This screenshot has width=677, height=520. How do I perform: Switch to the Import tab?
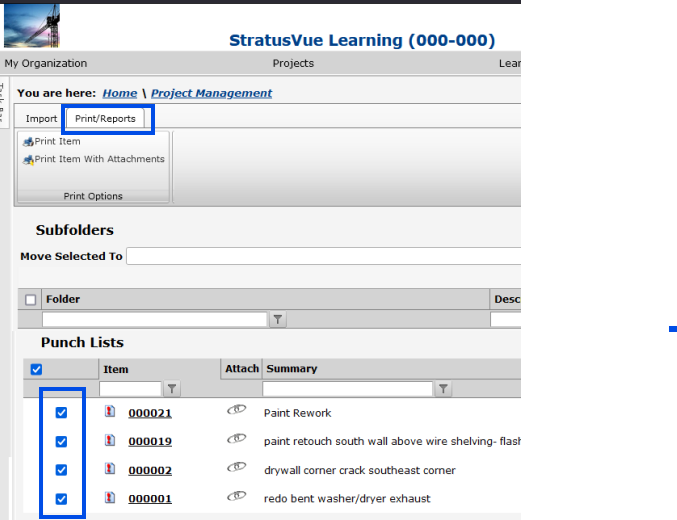(x=41, y=119)
